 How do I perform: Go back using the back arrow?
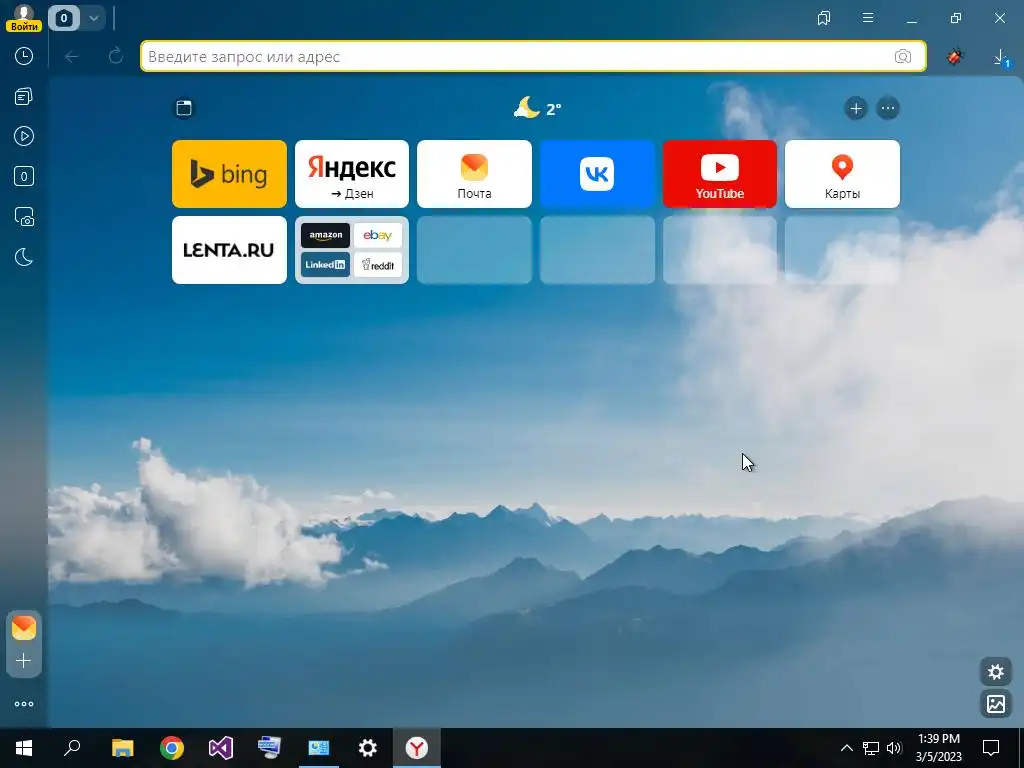tap(72, 57)
